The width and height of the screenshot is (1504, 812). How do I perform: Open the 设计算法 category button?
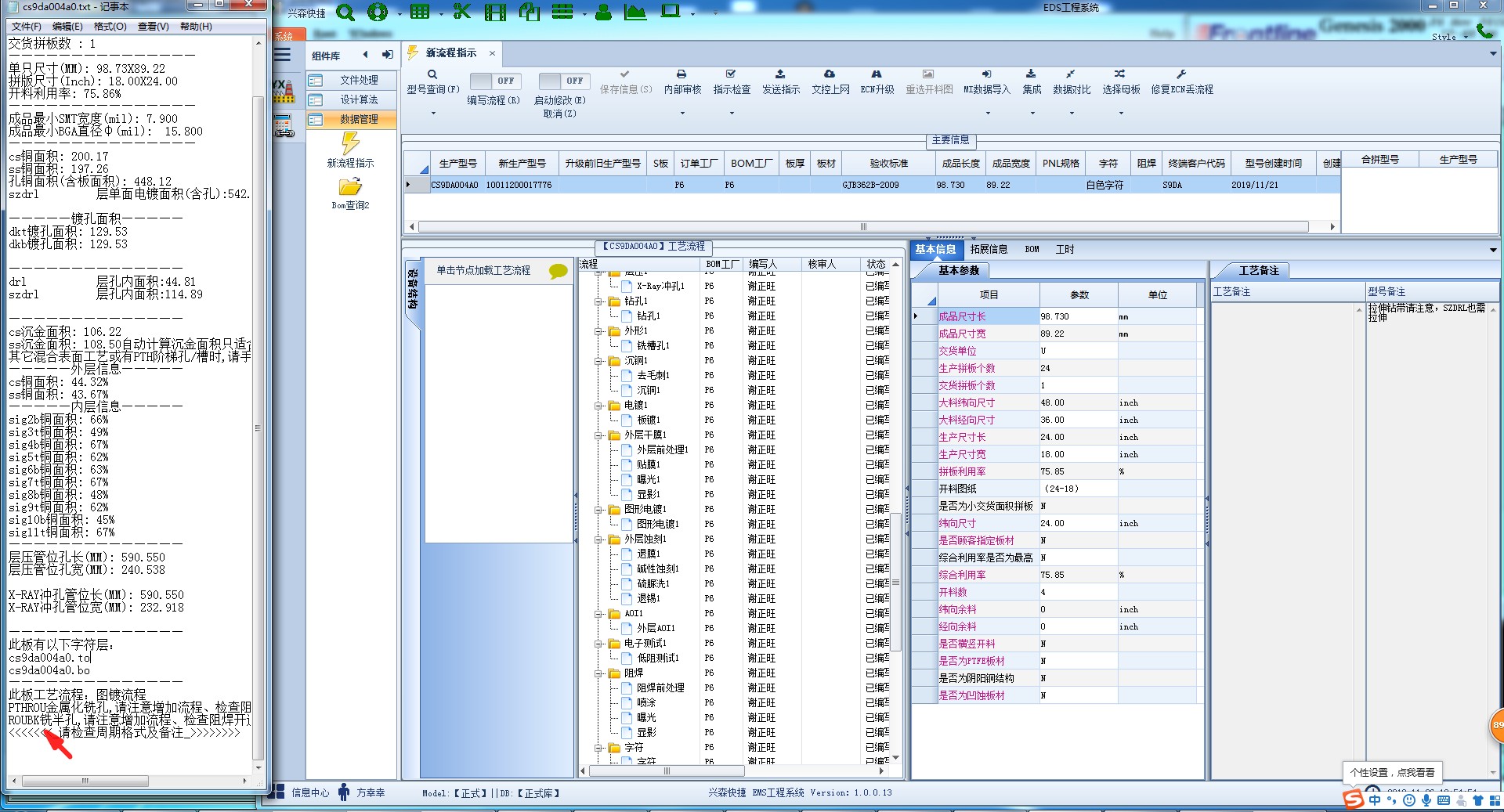(x=351, y=99)
